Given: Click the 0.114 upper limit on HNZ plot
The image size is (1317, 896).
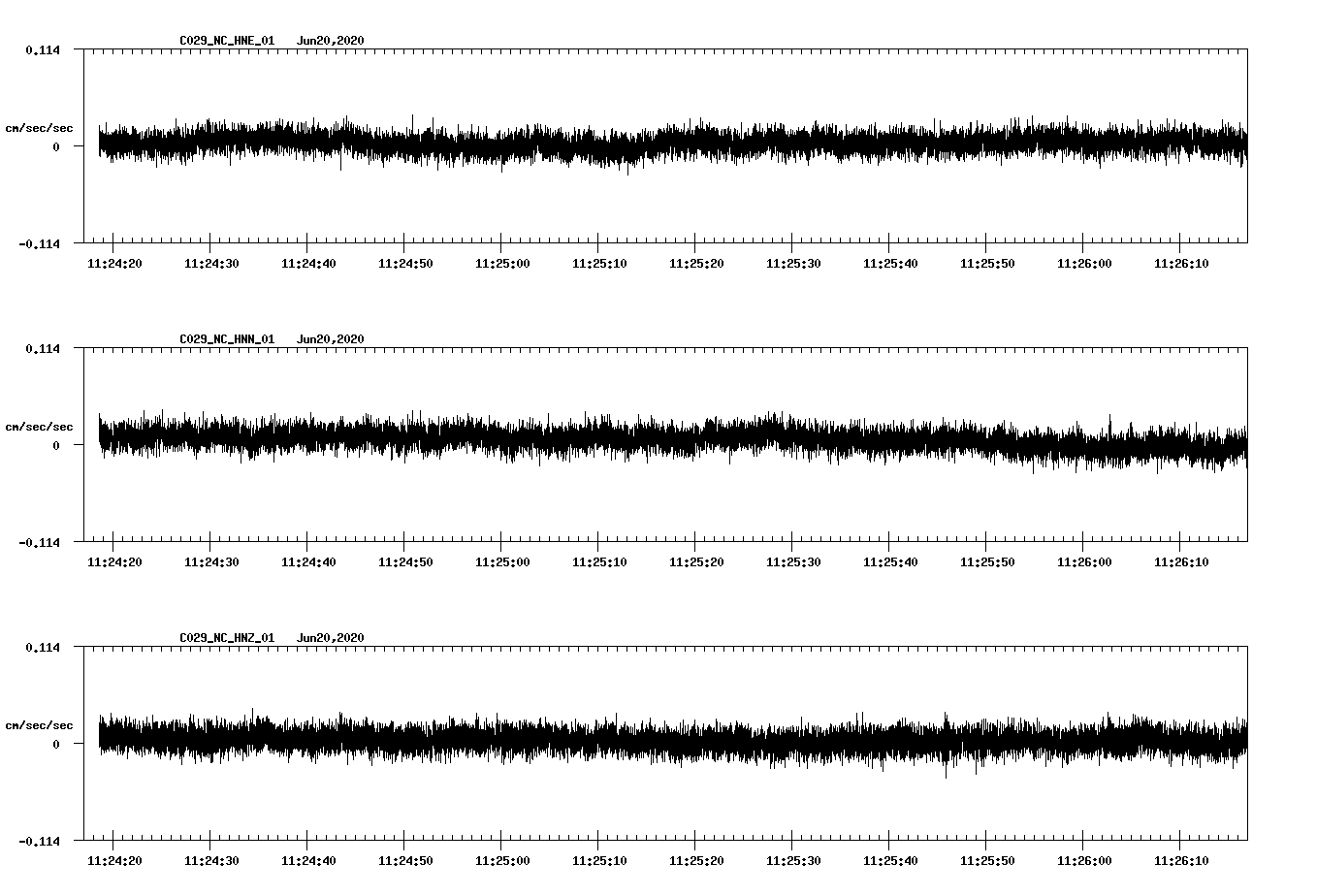Looking at the screenshot, I should click(x=43, y=647).
